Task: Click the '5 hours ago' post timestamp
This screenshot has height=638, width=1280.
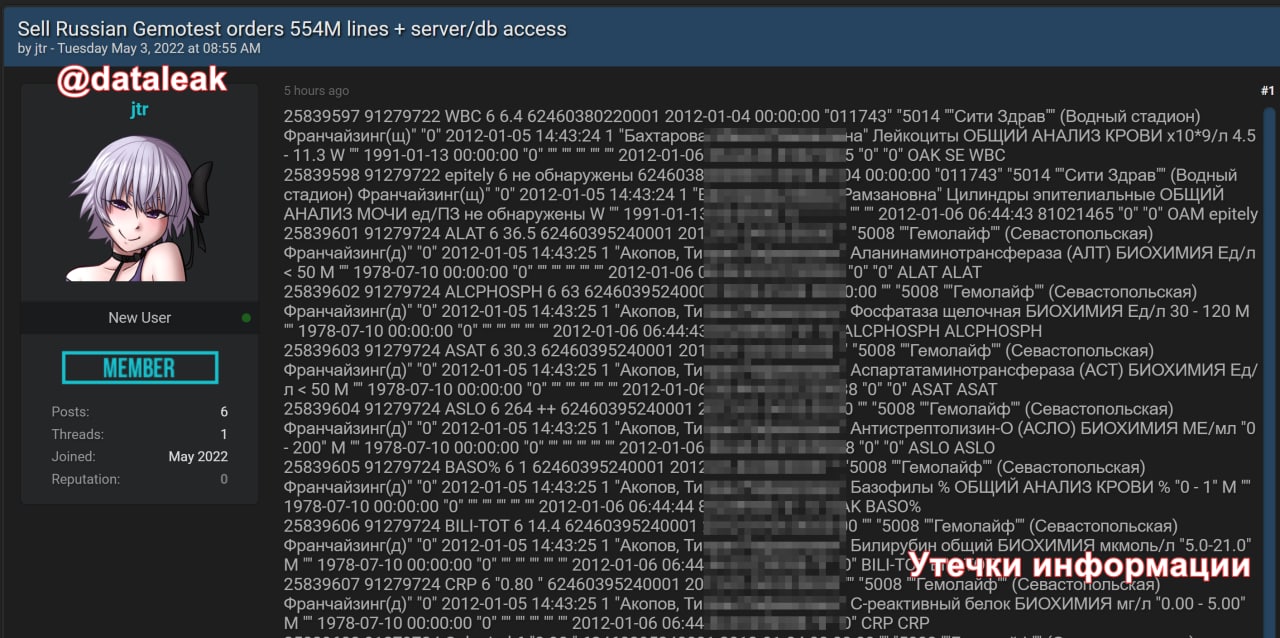Action: click(x=316, y=91)
